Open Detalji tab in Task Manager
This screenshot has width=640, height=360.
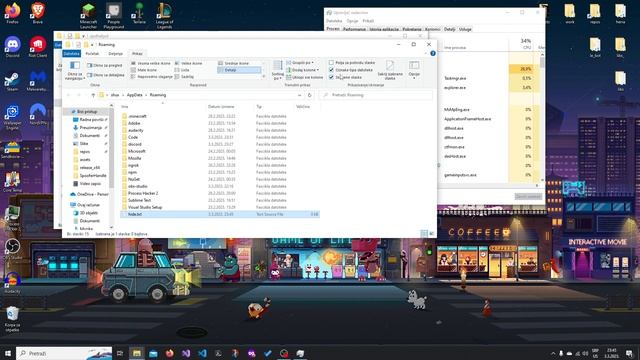[x=449, y=29]
